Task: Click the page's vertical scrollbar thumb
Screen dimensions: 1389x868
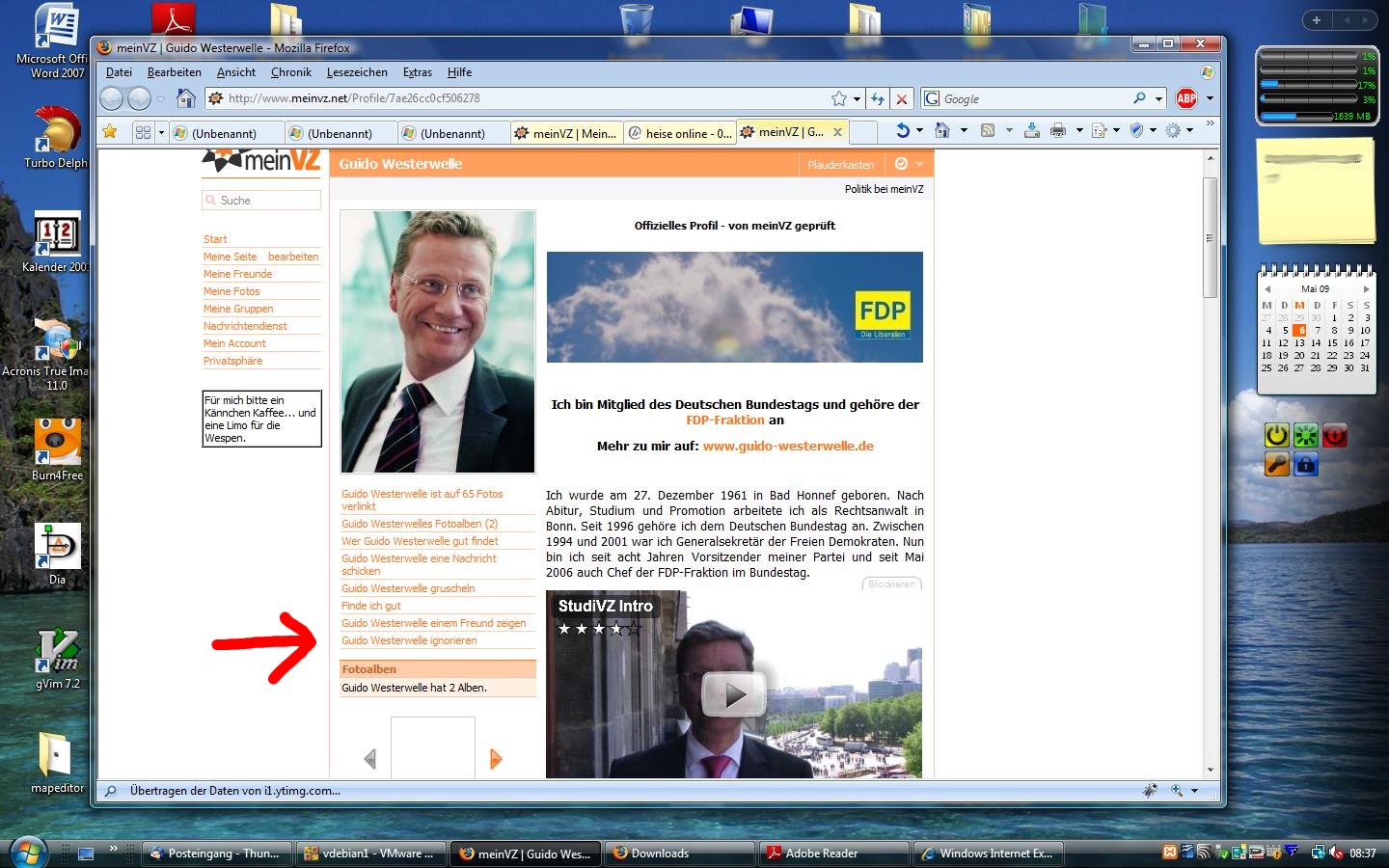Action: pos(1210,236)
